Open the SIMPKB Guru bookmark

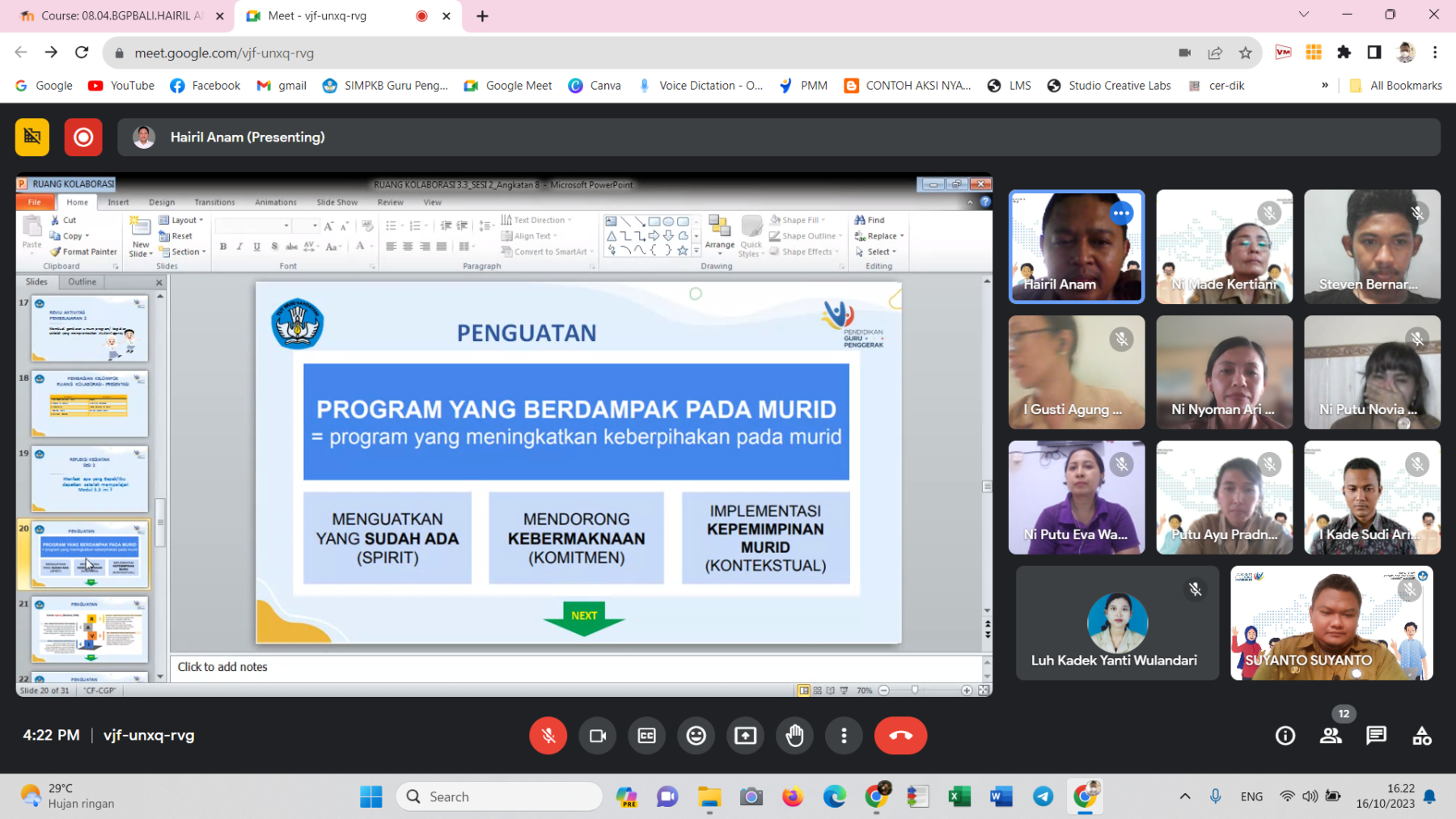[385, 85]
